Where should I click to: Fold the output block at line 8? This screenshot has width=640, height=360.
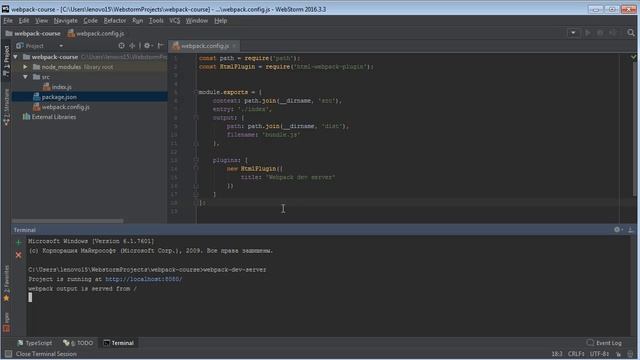(196, 118)
